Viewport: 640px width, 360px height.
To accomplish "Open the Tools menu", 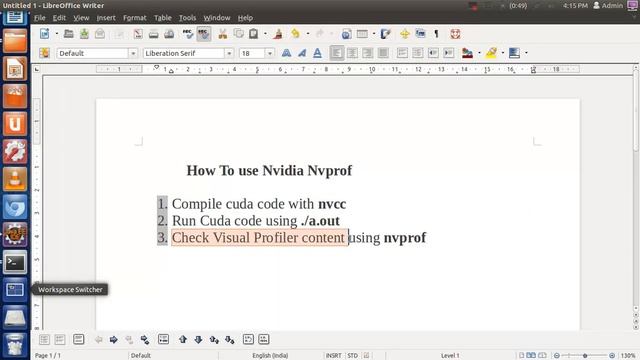I will tap(187, 18).
